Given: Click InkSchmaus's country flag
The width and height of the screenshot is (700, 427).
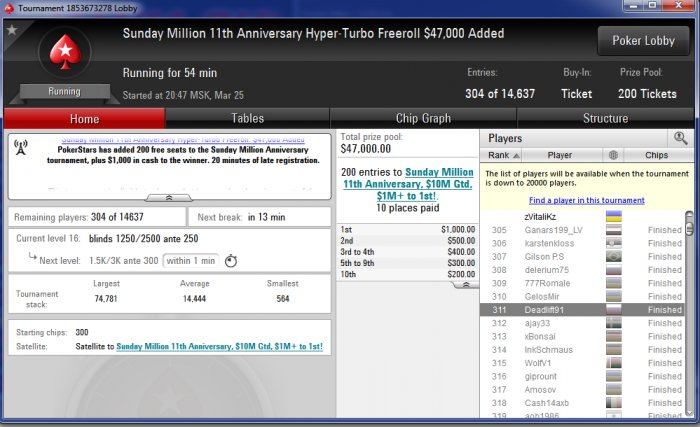Looking at the screenshot, I should click(x=614, y=350).
